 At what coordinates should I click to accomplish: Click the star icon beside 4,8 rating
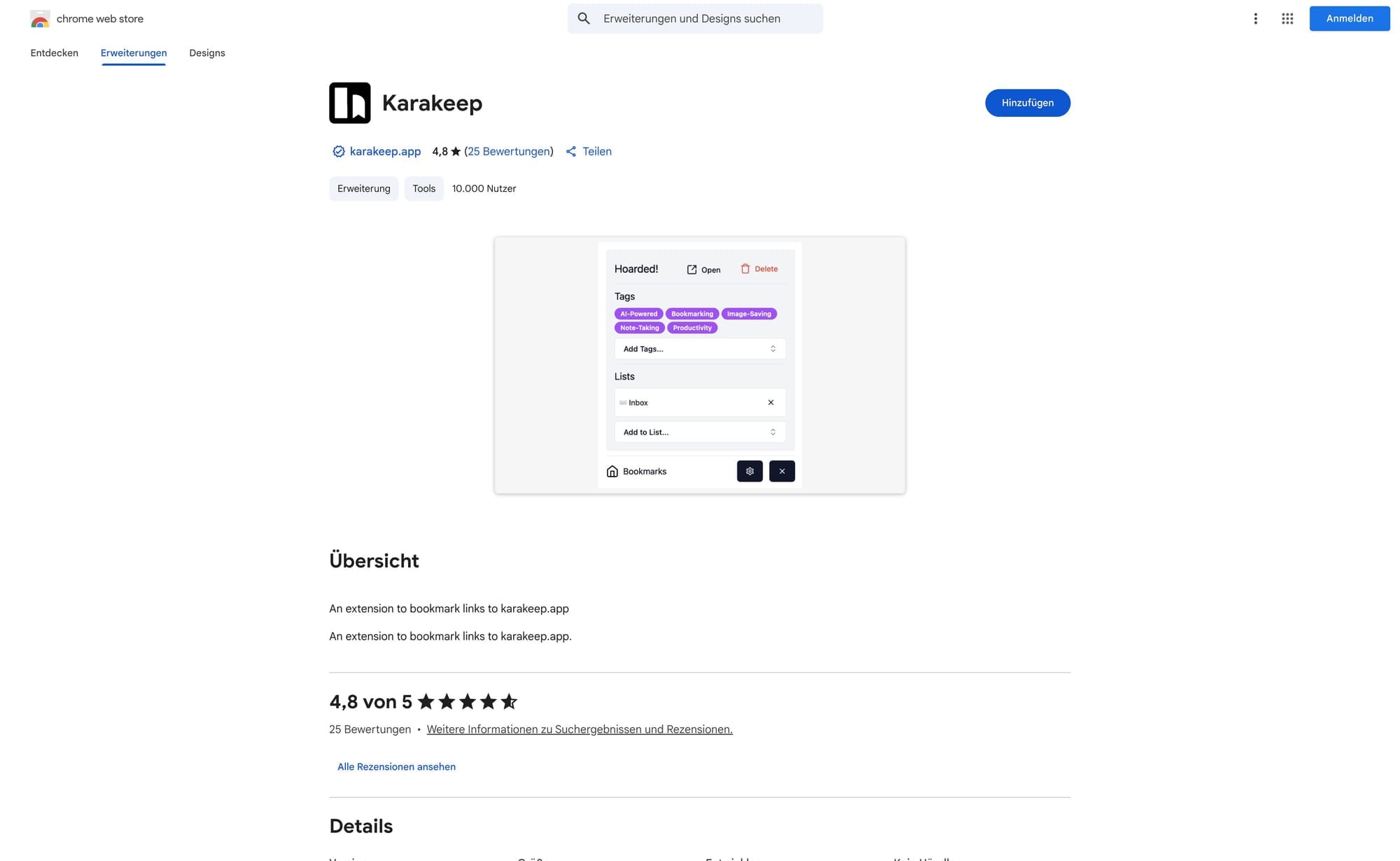pos(456,151)
